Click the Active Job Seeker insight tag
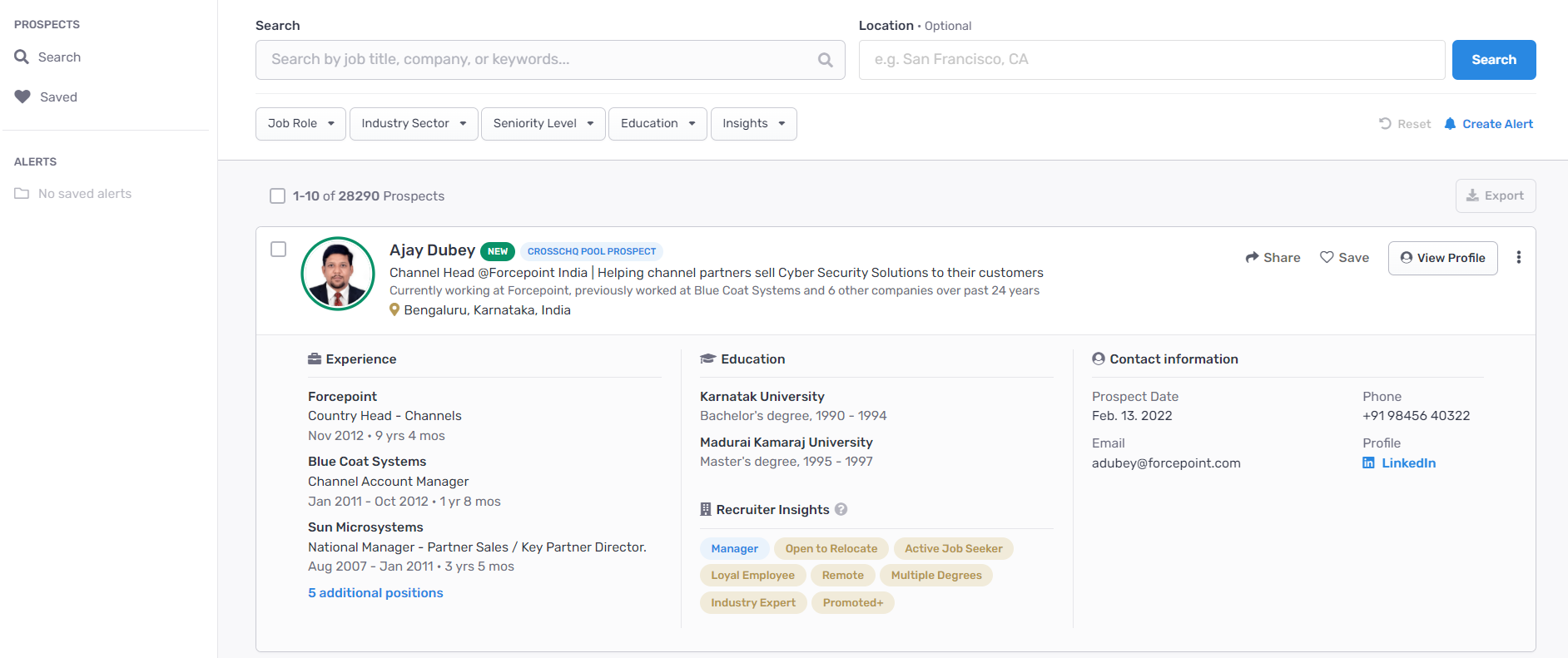 point(954,549)
